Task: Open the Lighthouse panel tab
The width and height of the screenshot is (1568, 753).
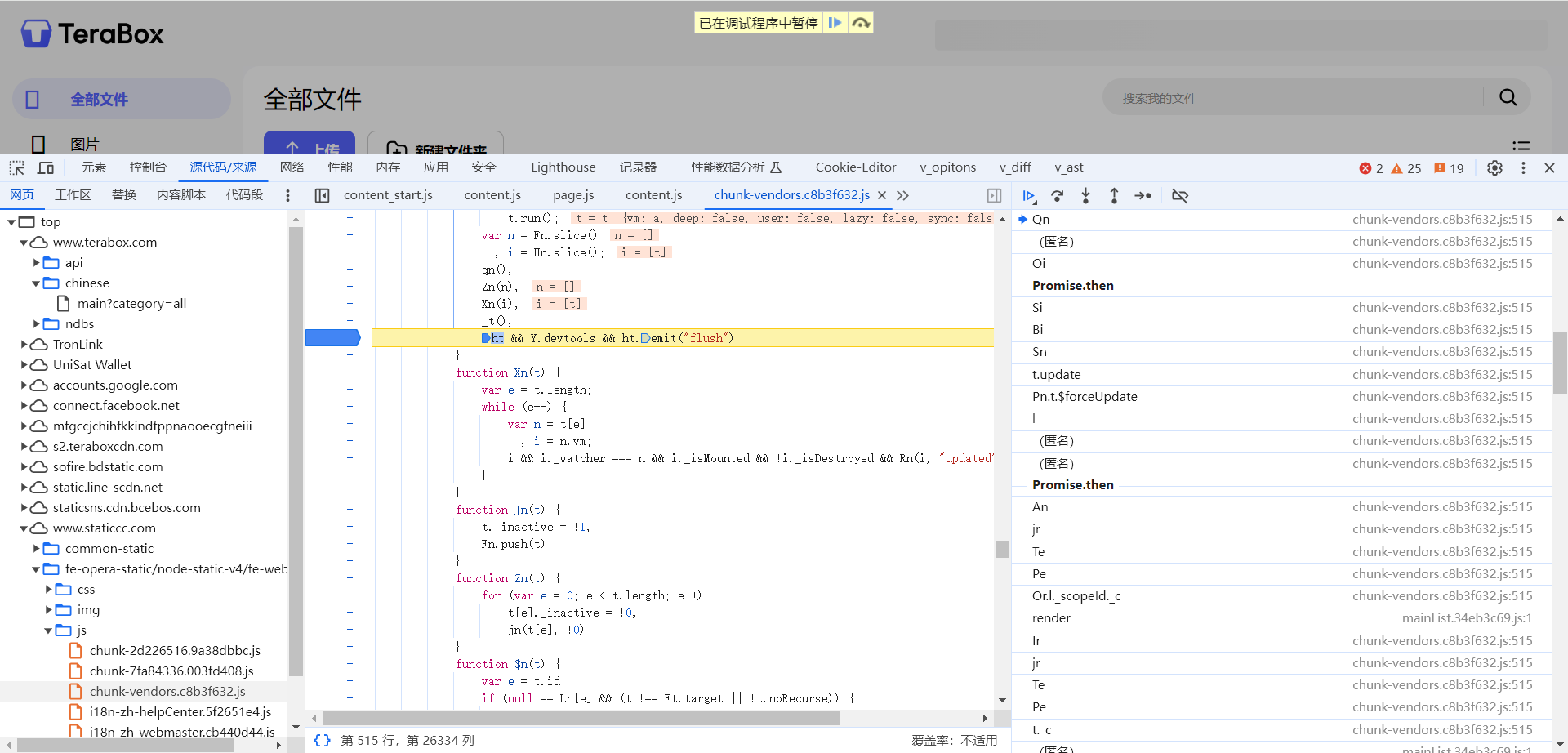Action: (563, 167)
